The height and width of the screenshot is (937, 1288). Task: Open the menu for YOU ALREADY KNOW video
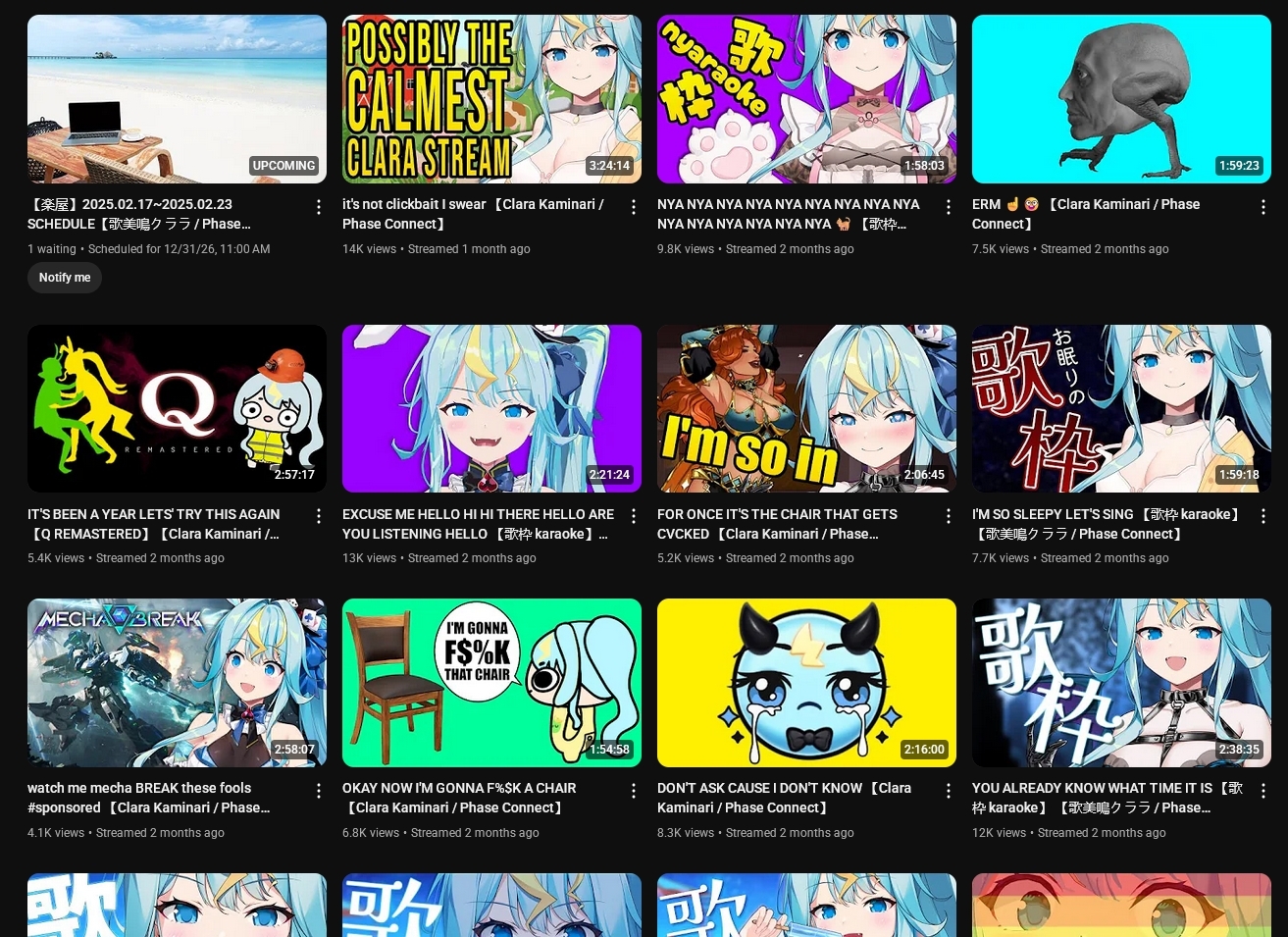click(1263, 790)
